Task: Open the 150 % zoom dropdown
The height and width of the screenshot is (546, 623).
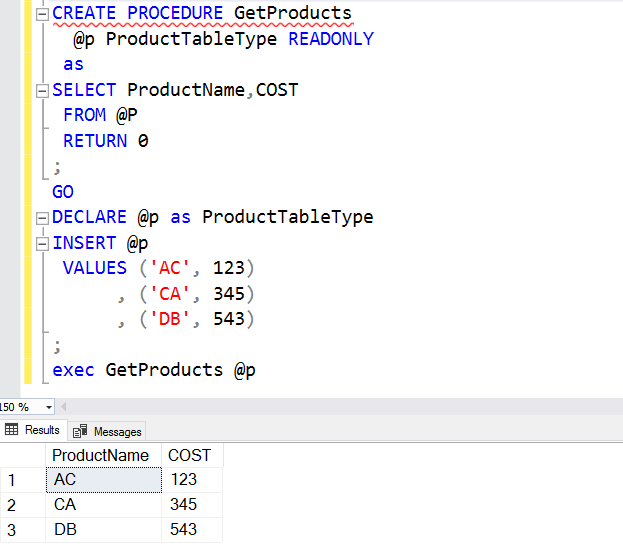Action: pos(49,408)
